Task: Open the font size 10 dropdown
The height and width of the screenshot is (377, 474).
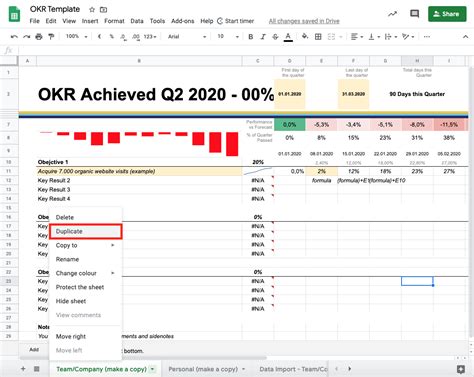Action: pyautogui.click(x=228, y=36)
